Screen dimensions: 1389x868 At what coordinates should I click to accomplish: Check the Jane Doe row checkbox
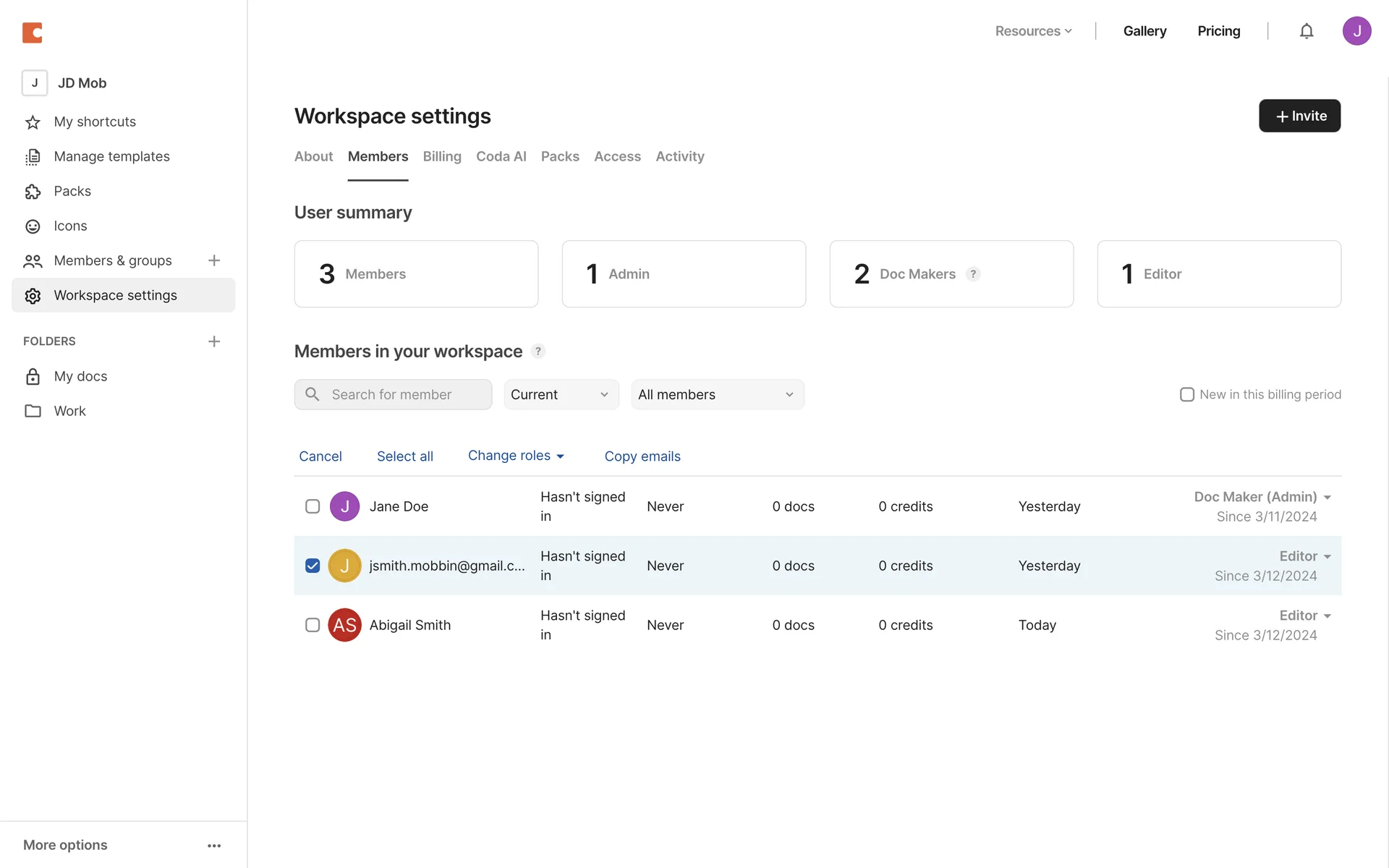coord(313,506)
